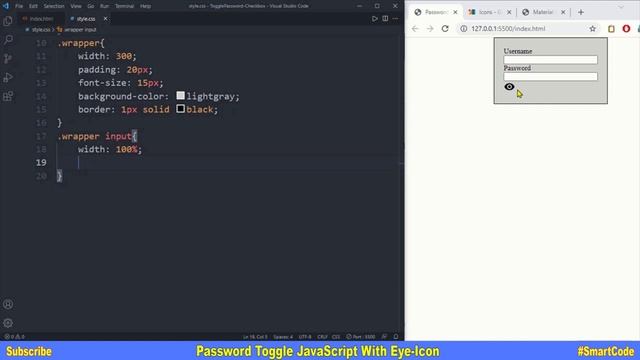
Task: Click style.css in the breadcrumb
Action: [x=41, y=30]
